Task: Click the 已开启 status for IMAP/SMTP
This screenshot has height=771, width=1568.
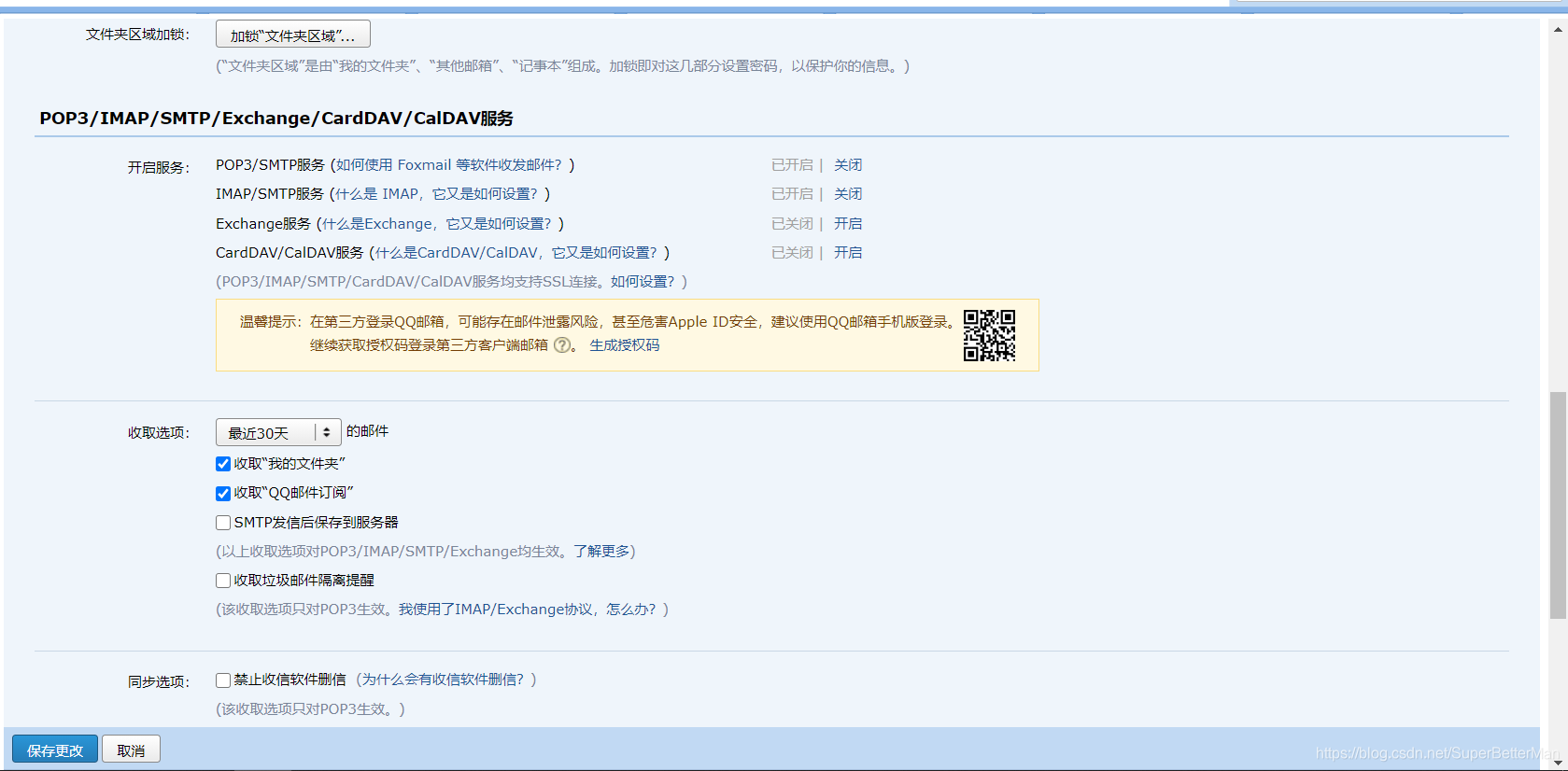Action: (x=792, y=194)
